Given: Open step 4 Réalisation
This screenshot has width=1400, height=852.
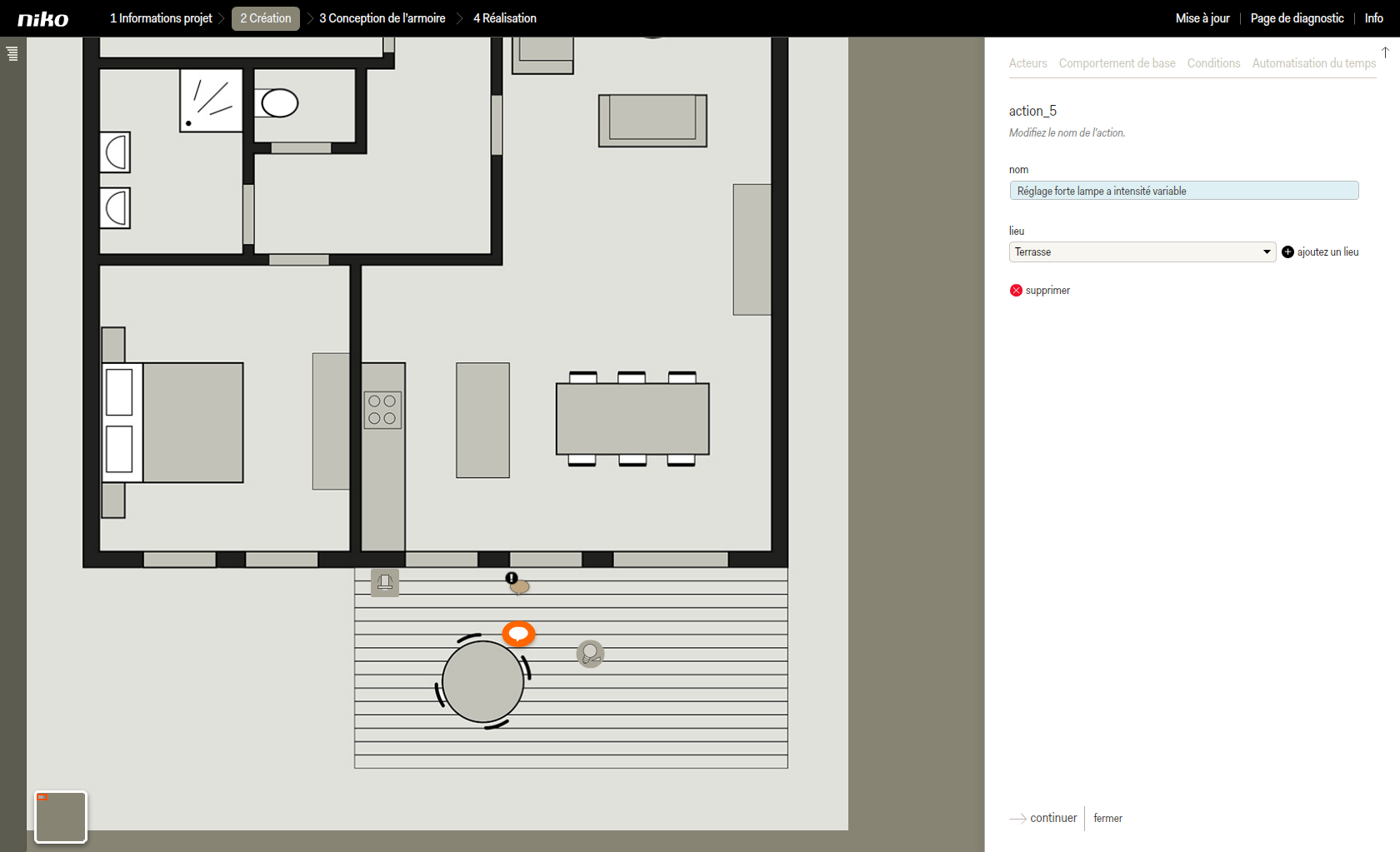Looking at the screenshot, I should tap(505, 18).
